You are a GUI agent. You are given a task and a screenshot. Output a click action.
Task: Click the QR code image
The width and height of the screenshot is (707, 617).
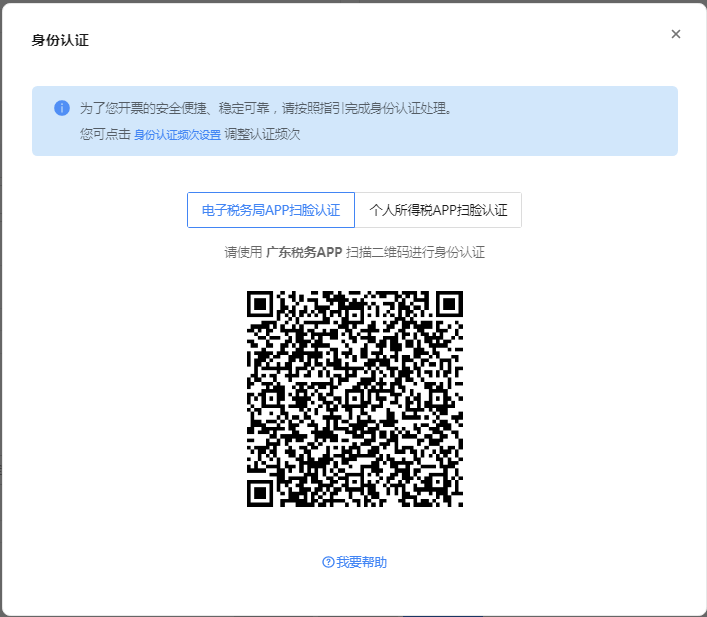pos(355,399)
